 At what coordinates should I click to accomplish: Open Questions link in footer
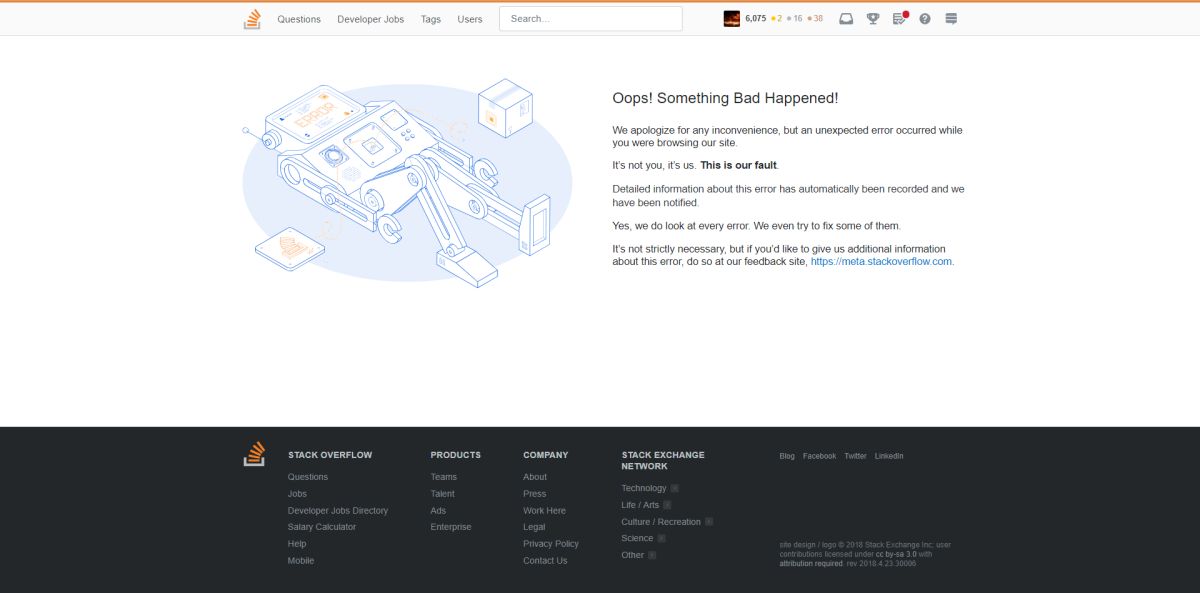[x=308, y=477]
